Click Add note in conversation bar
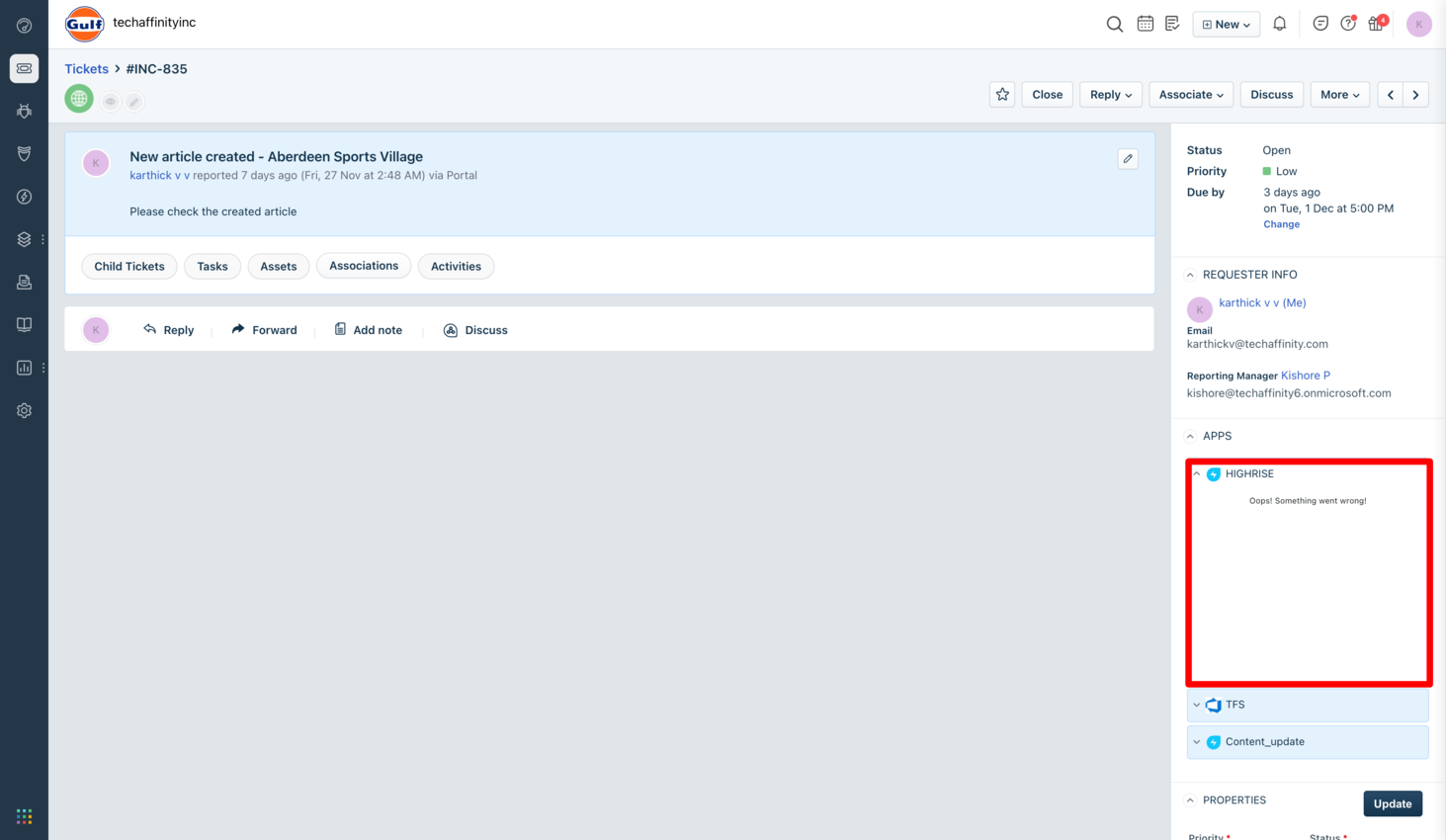The width and height of the screenshot is (1446, 840). coord(368,330)
